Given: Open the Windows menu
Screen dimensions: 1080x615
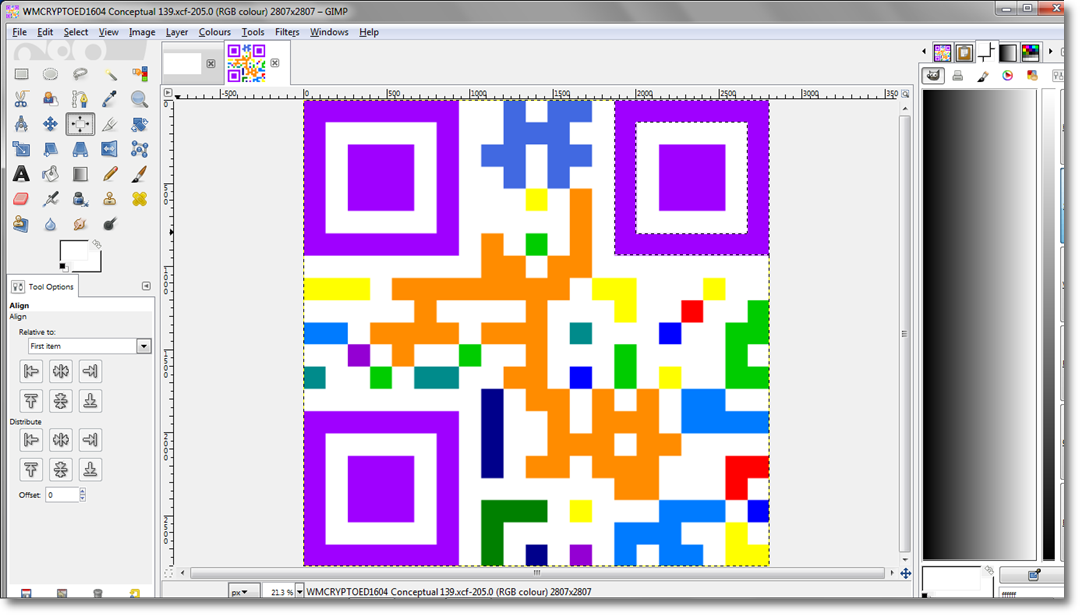Looking at the screenshot, I should (329, 32).
